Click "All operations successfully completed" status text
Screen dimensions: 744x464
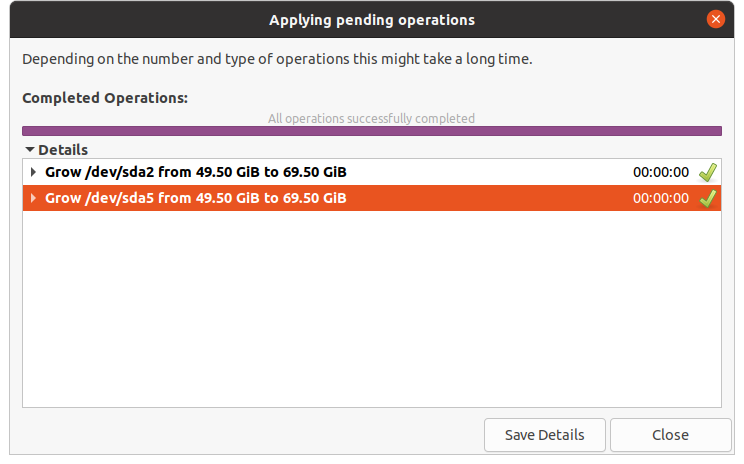click(x=371, y=118)
